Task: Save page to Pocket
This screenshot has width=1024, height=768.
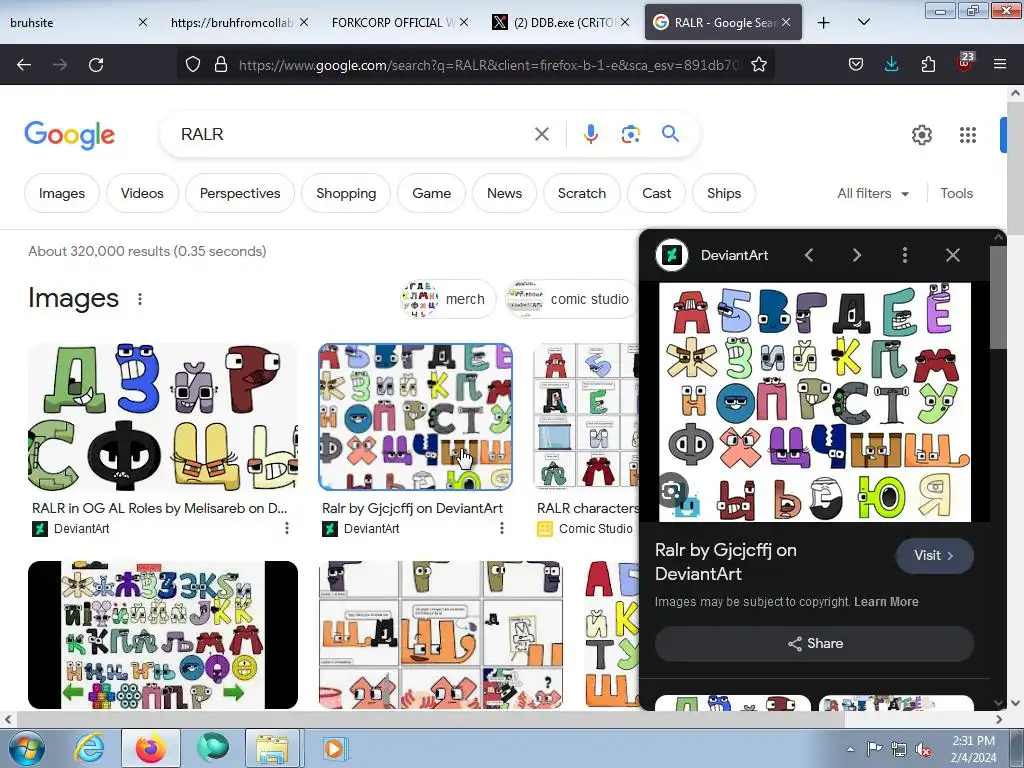Action: pos(856,64)
